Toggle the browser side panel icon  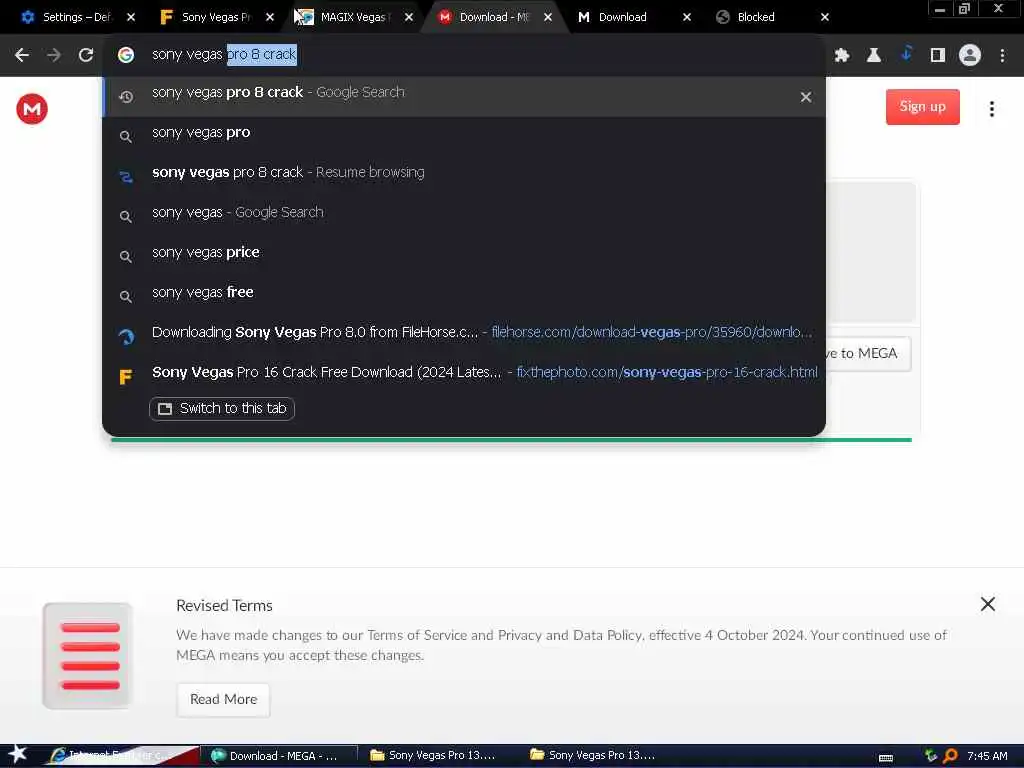(x=938, y=56)
